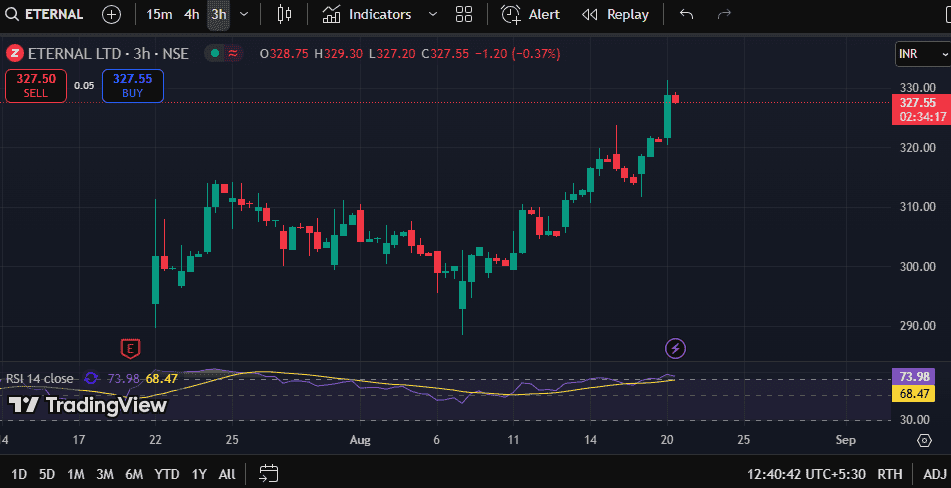Image resolution: width=951 pixels, height=488 pixels.
Task: Click the H329.30 high value
Action: [x=338, y=54]
